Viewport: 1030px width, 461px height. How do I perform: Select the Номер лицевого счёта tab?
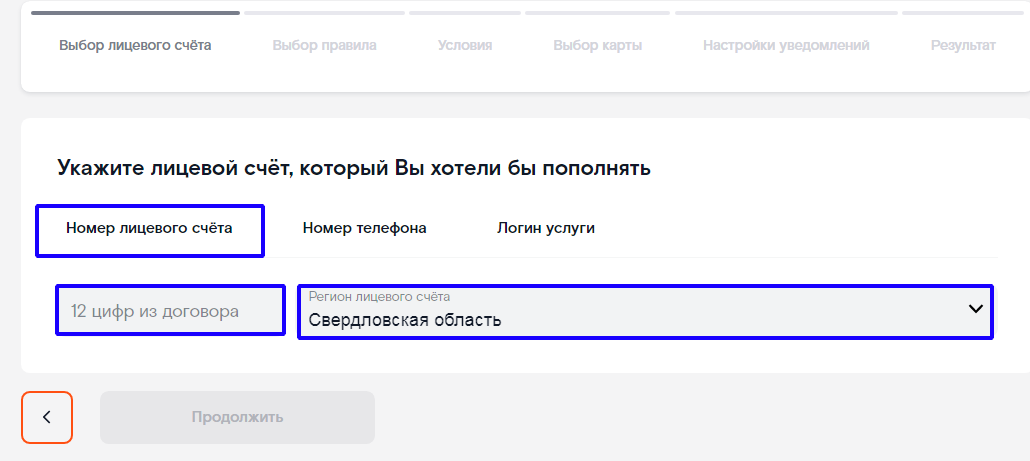coord(149,230)
